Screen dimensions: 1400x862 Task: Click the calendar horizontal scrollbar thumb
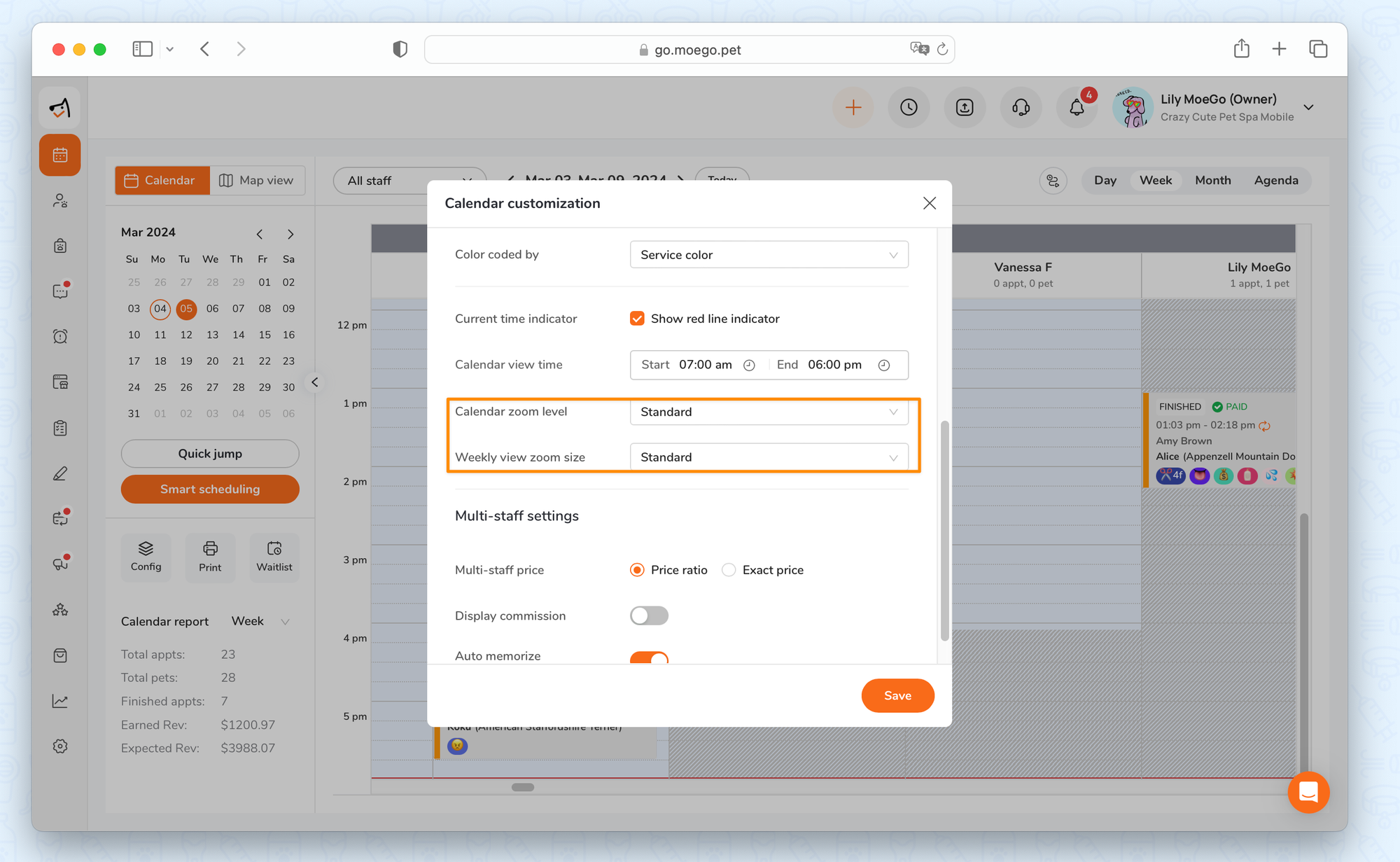coord(523,787)
